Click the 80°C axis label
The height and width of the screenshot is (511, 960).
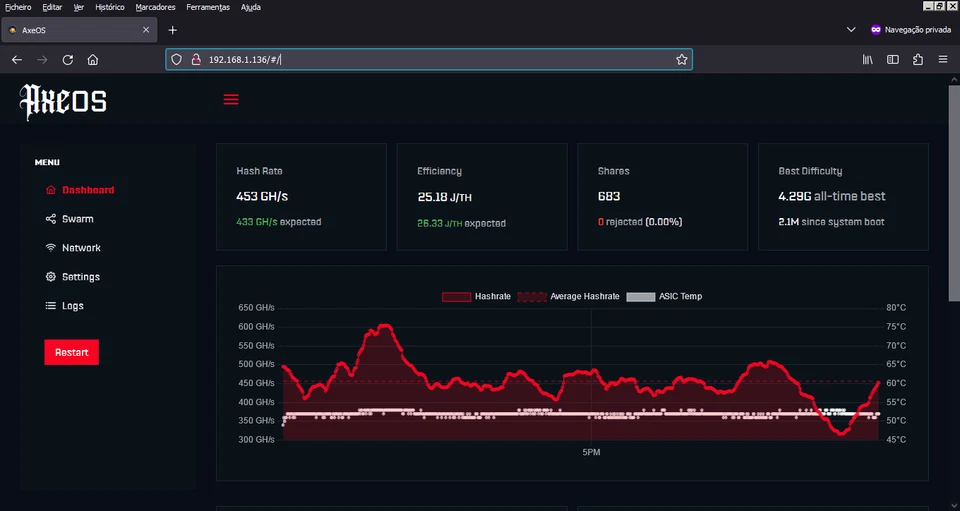tap(896, 308)
